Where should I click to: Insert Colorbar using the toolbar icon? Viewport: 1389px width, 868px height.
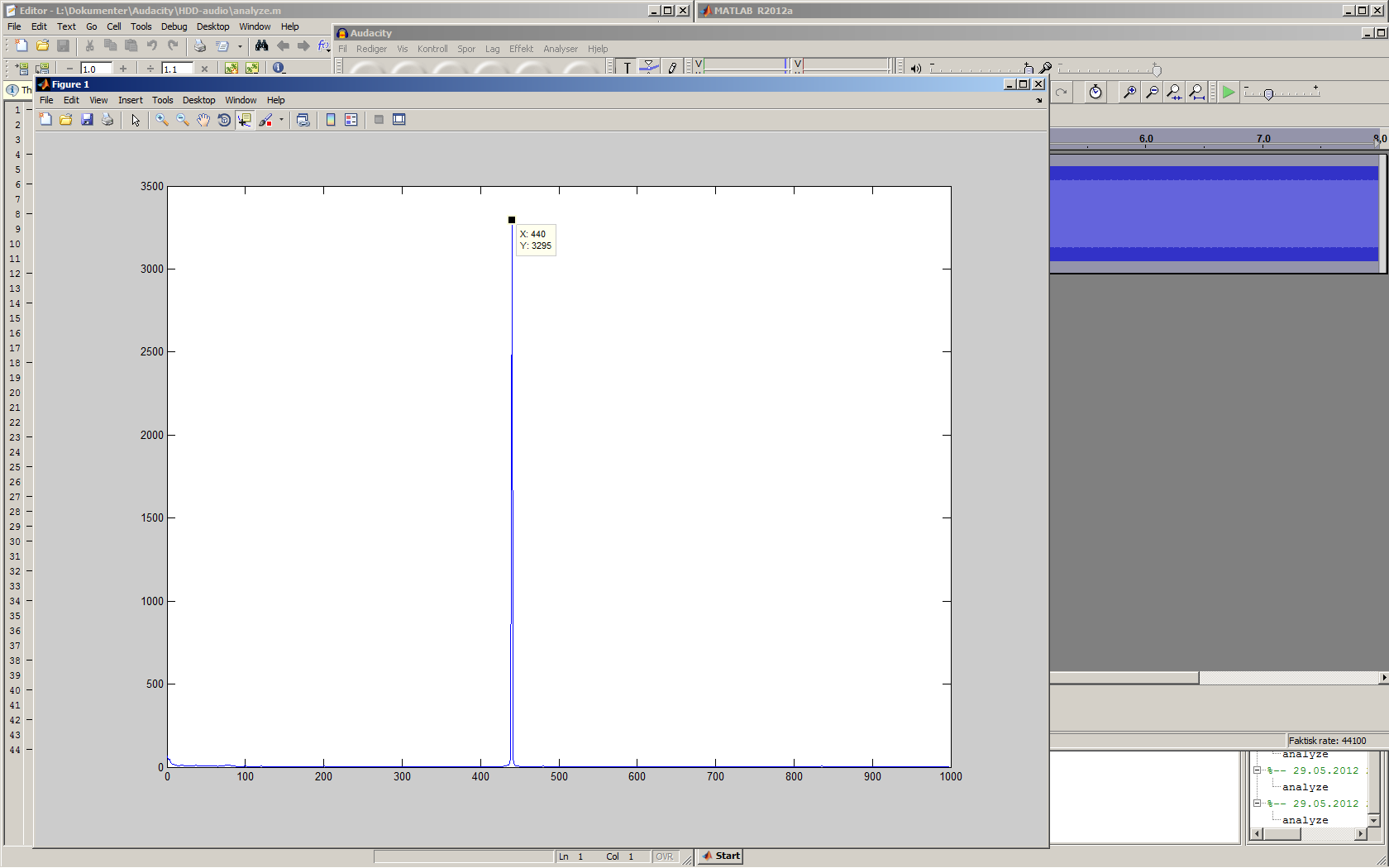pyautogui.click(x=331, y=120)
